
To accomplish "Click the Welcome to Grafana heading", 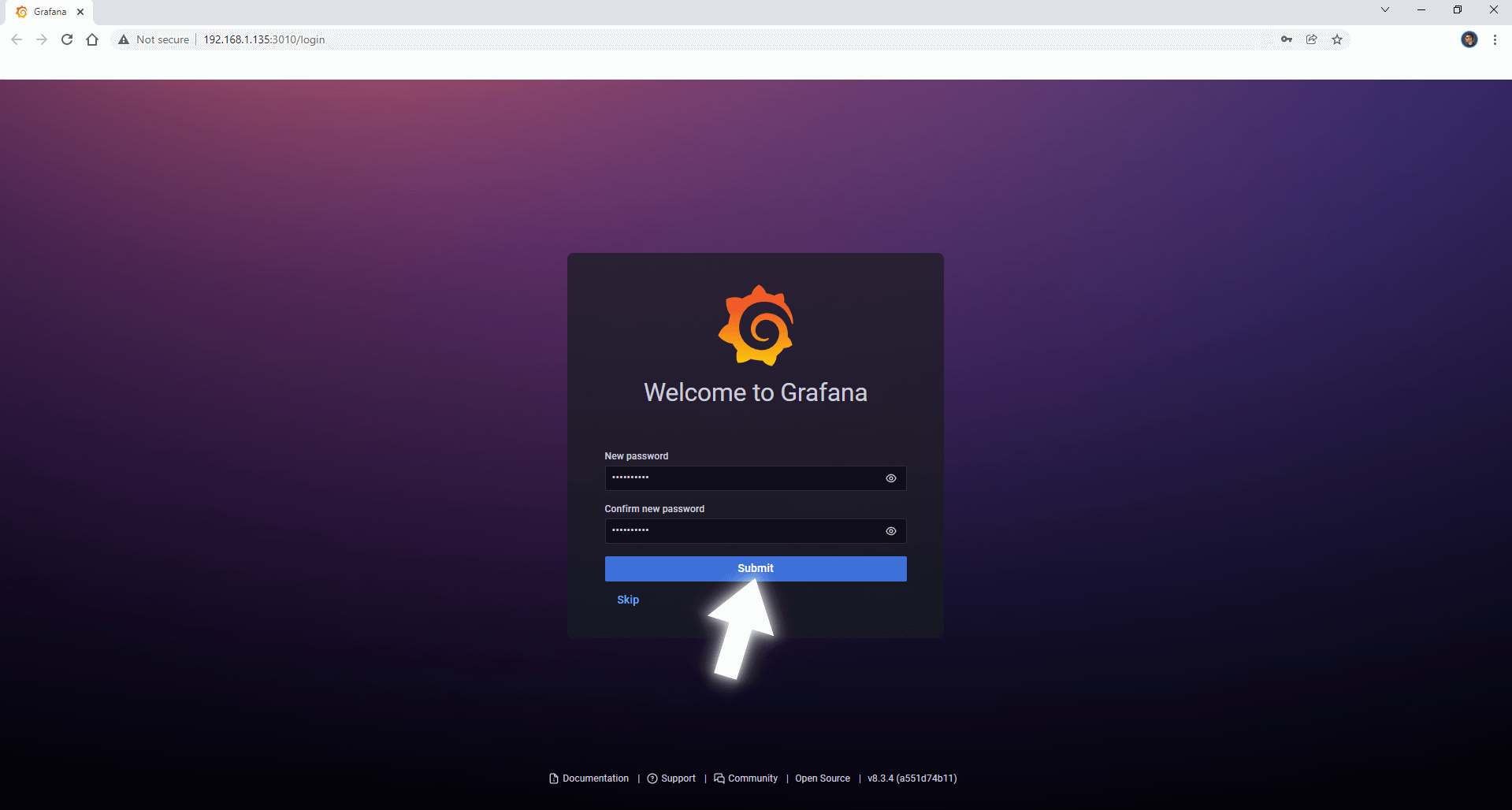I will coord(756,392).
